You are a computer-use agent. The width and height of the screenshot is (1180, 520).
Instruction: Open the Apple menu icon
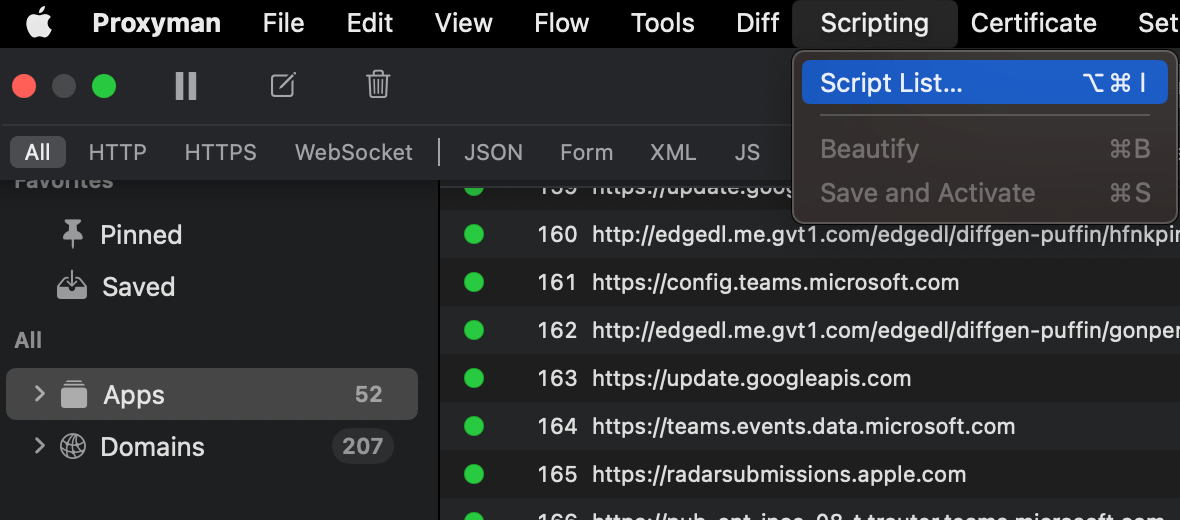[39, 23]
